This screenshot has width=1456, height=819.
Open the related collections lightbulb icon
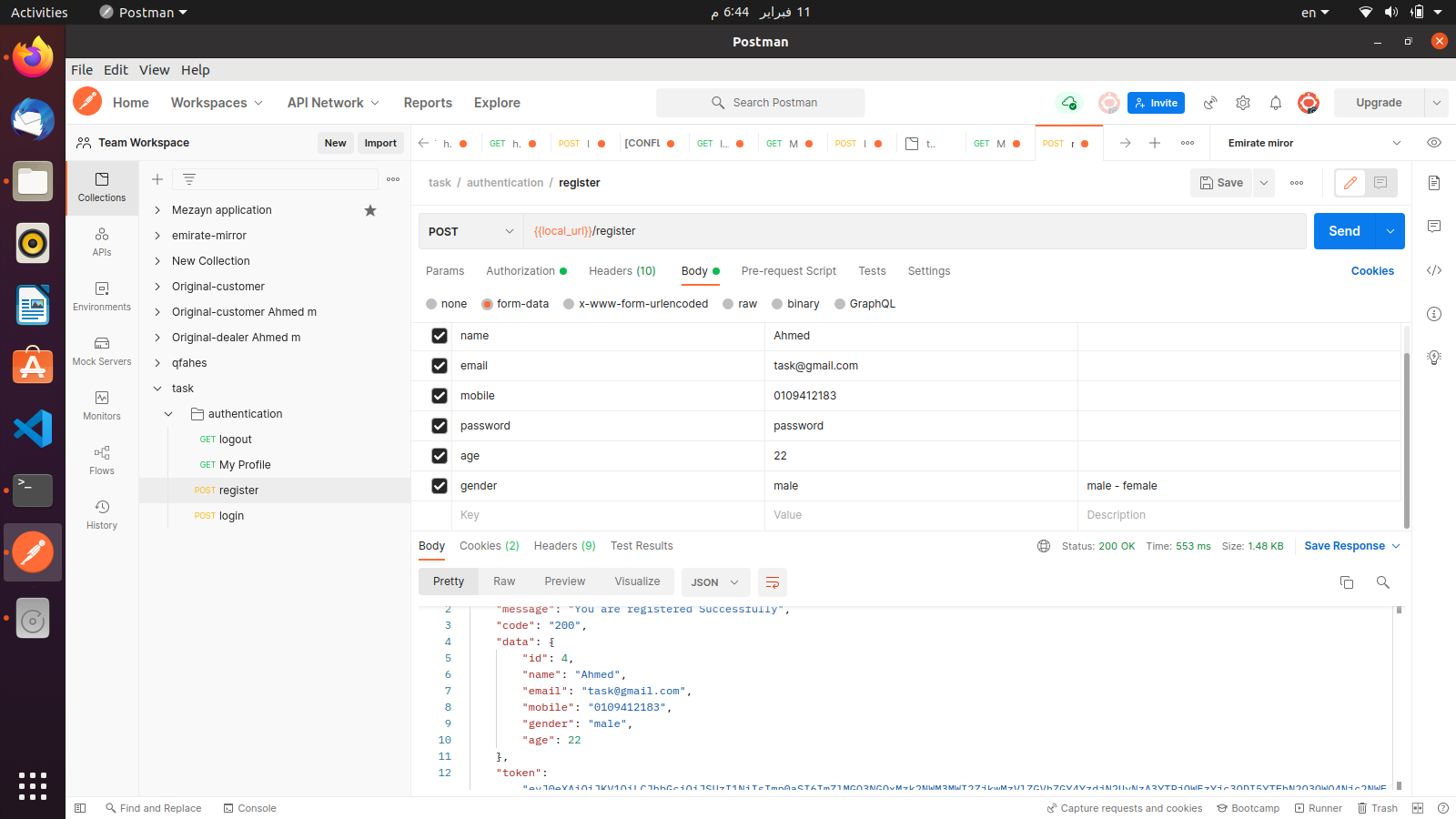point(1434,358)
